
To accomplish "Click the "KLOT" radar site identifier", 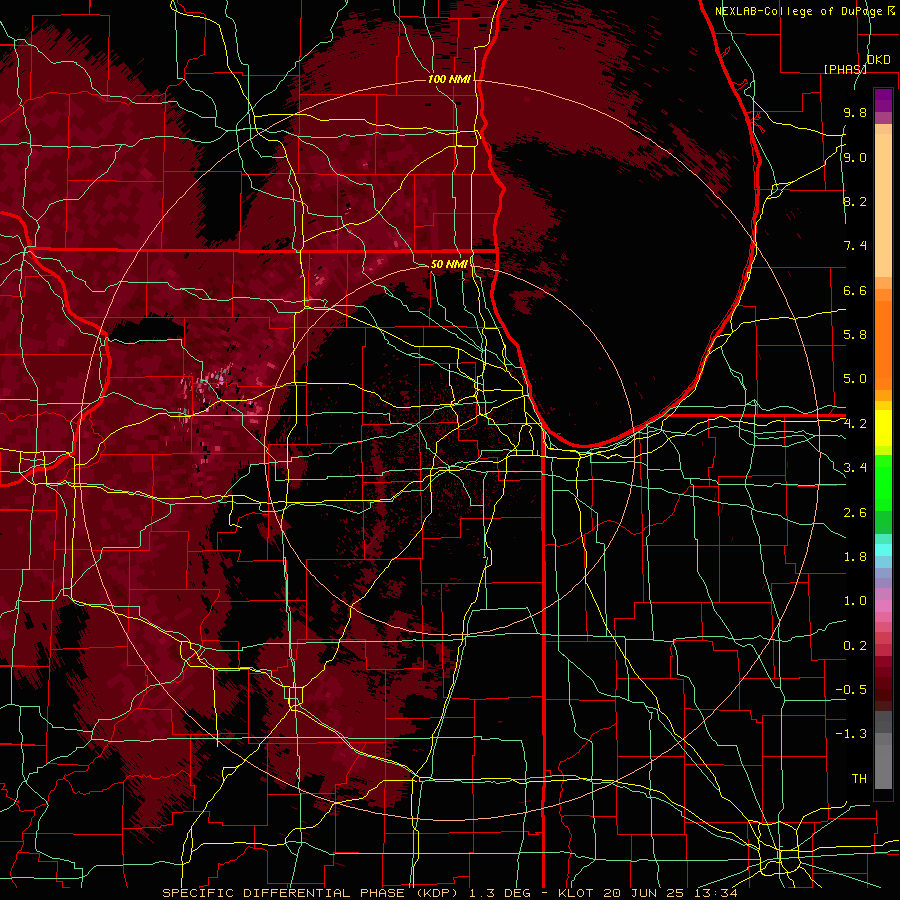I will (x=577, y=893).
